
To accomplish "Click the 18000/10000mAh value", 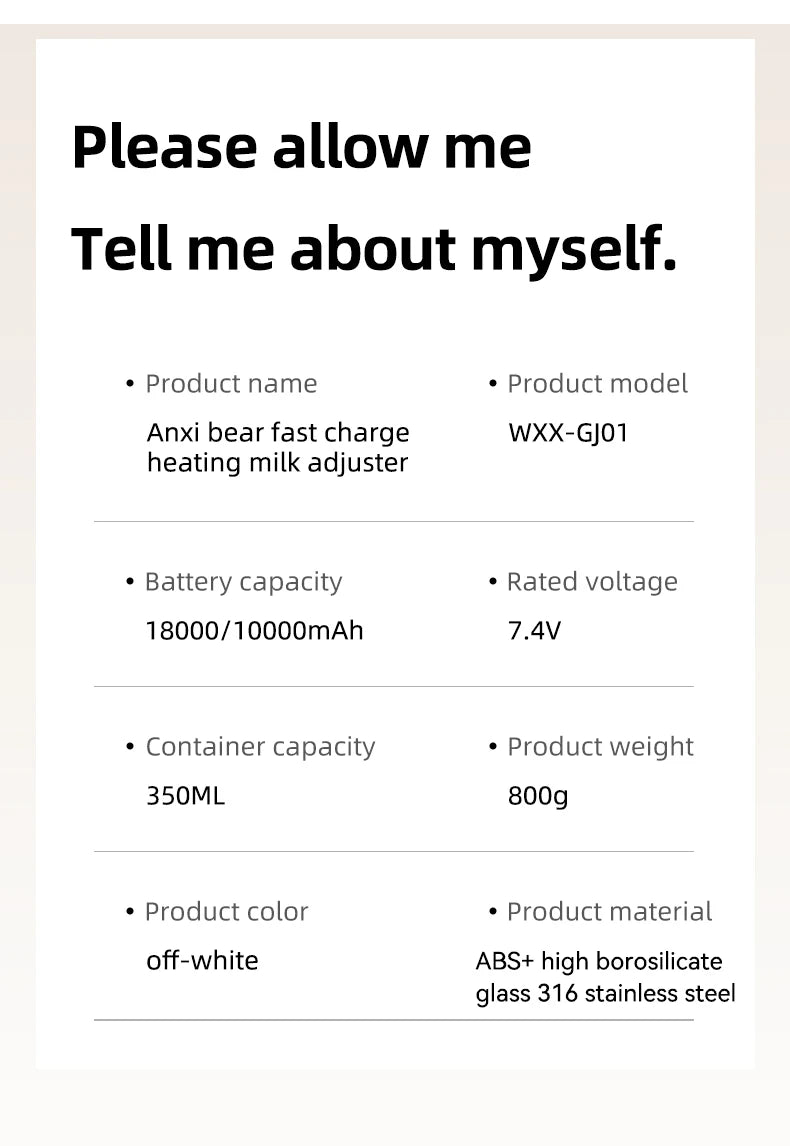I will 255,631.
